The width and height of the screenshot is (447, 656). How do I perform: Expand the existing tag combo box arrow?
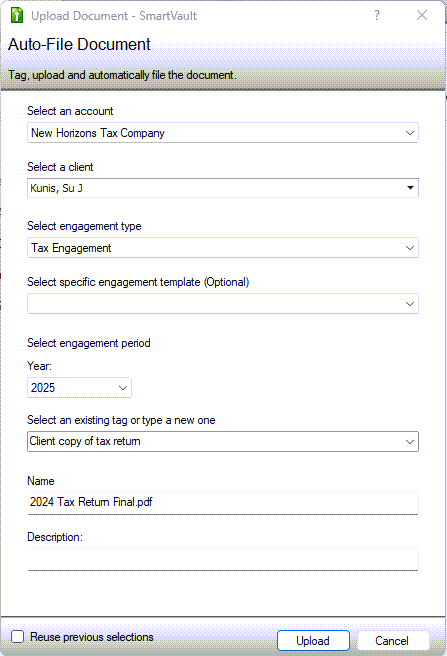tap(410, 442)
